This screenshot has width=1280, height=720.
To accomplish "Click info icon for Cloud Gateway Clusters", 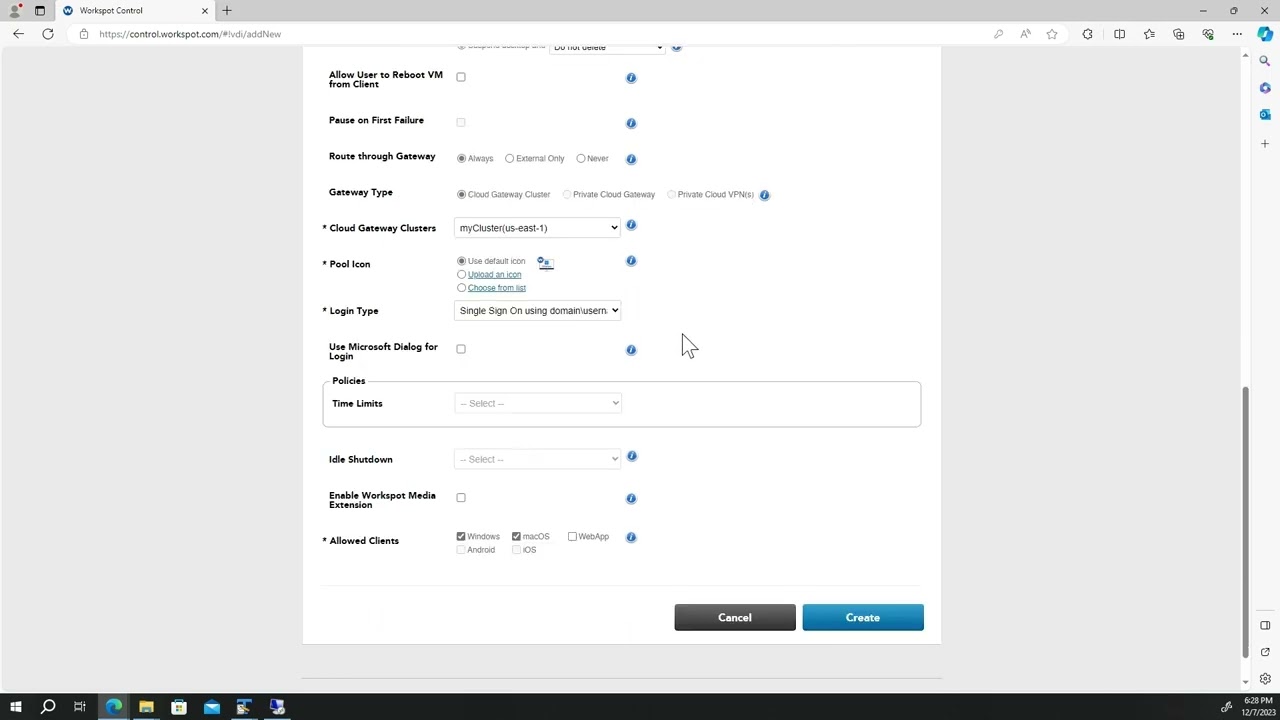I will tap(631, 225).
